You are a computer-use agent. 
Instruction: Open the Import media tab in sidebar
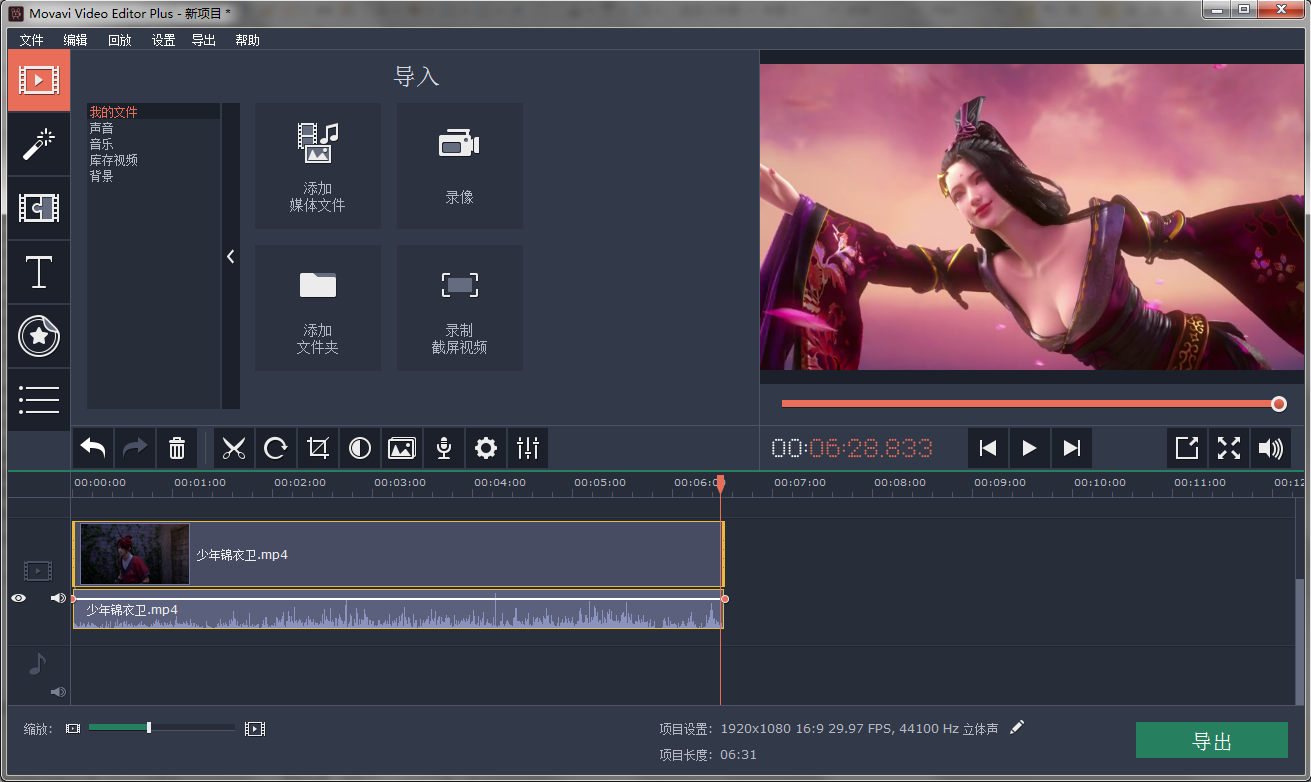(39, 81)
